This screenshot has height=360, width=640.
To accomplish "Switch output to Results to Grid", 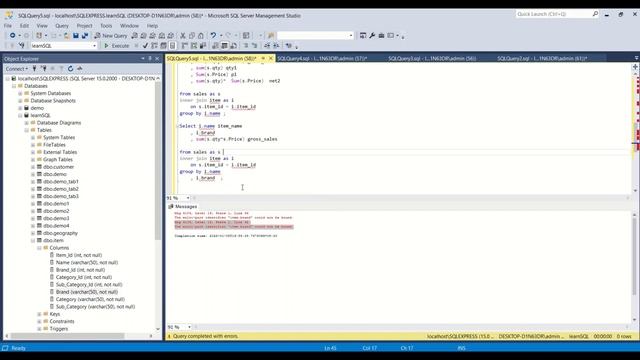I will pyautogui.click(x=224, y=46).
